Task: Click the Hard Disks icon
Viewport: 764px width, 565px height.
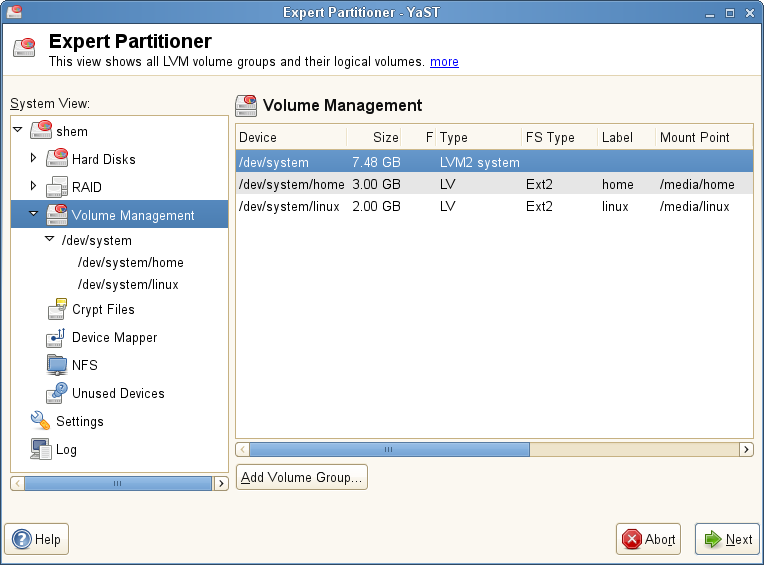Action: tap(57, 159)
